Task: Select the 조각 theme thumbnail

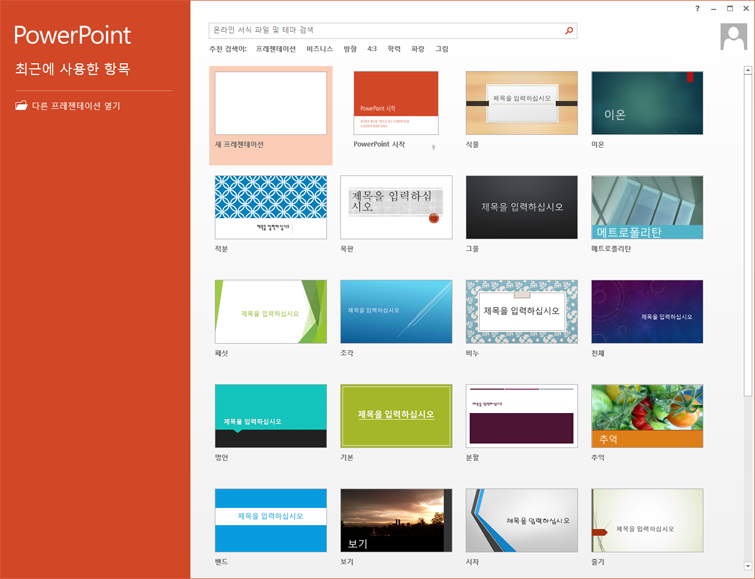Action: [x=396, y=312]
